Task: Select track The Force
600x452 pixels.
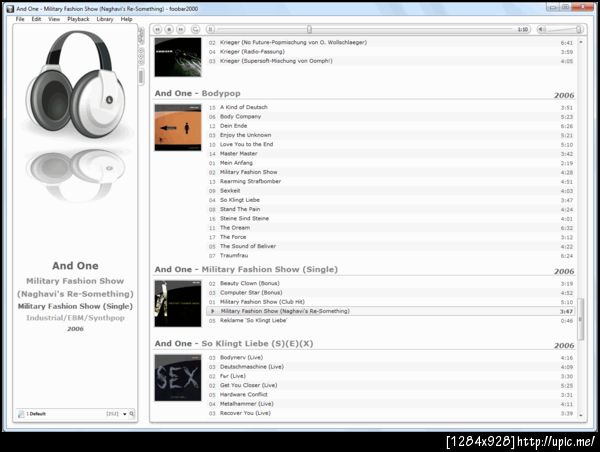Action: [x=390, y=237]
